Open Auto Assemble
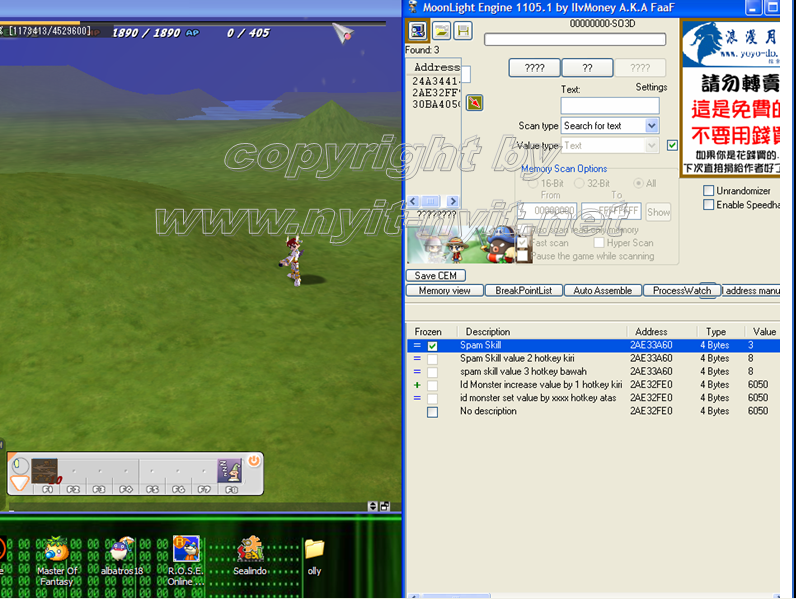 coord(603,290)
